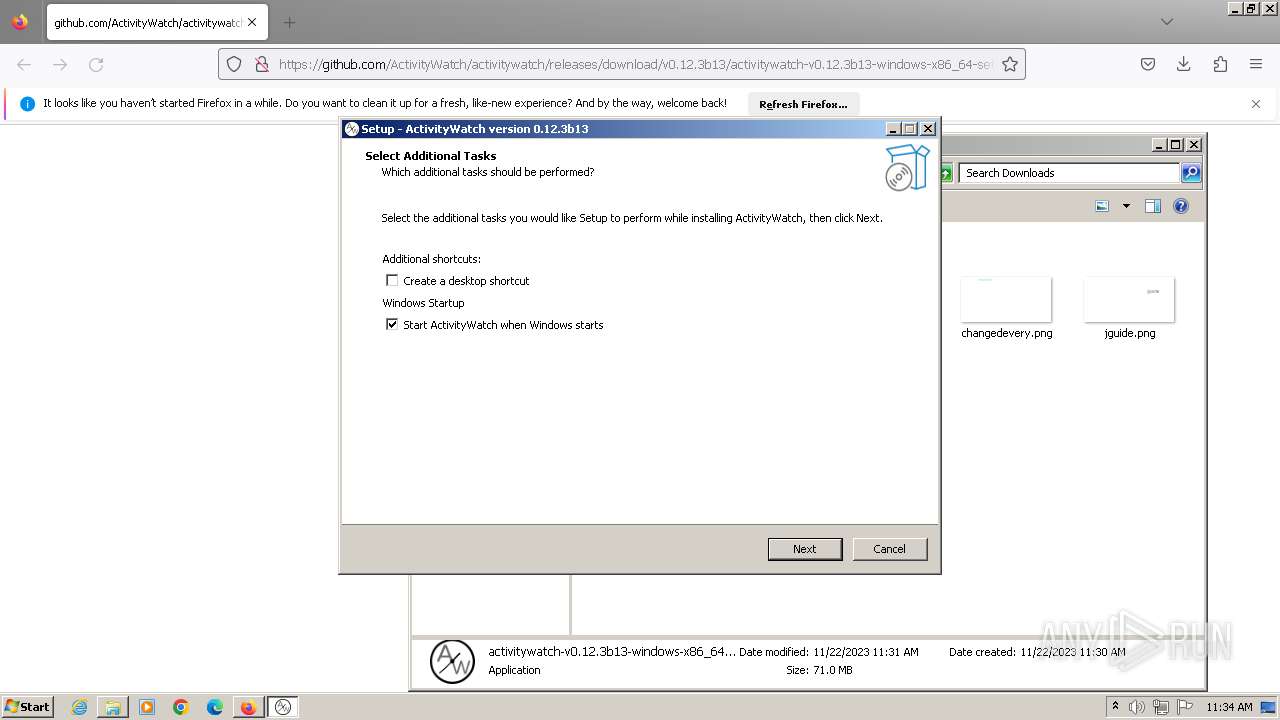Dismiss the Firefox refresh notification bar
The height and width of the screenshot is (720, 1280).
click(1256, 104)
